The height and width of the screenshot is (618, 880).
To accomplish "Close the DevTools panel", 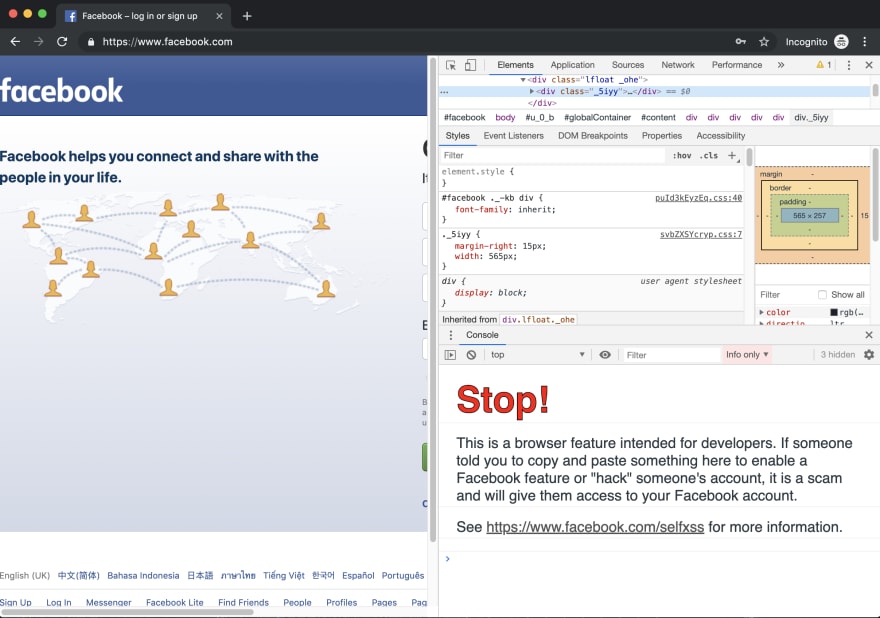I will tap(869, 65).
